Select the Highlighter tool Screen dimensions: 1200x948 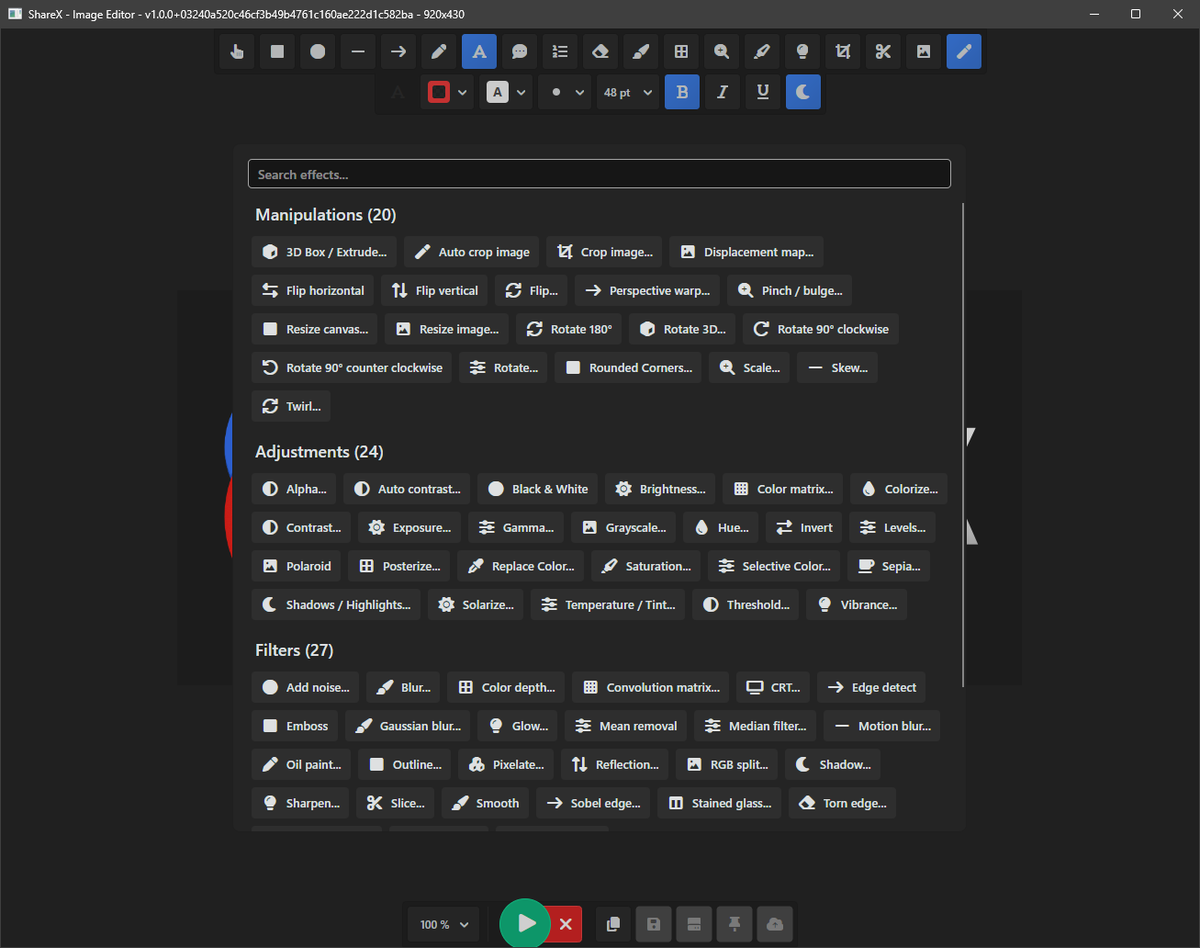point(762,51)
